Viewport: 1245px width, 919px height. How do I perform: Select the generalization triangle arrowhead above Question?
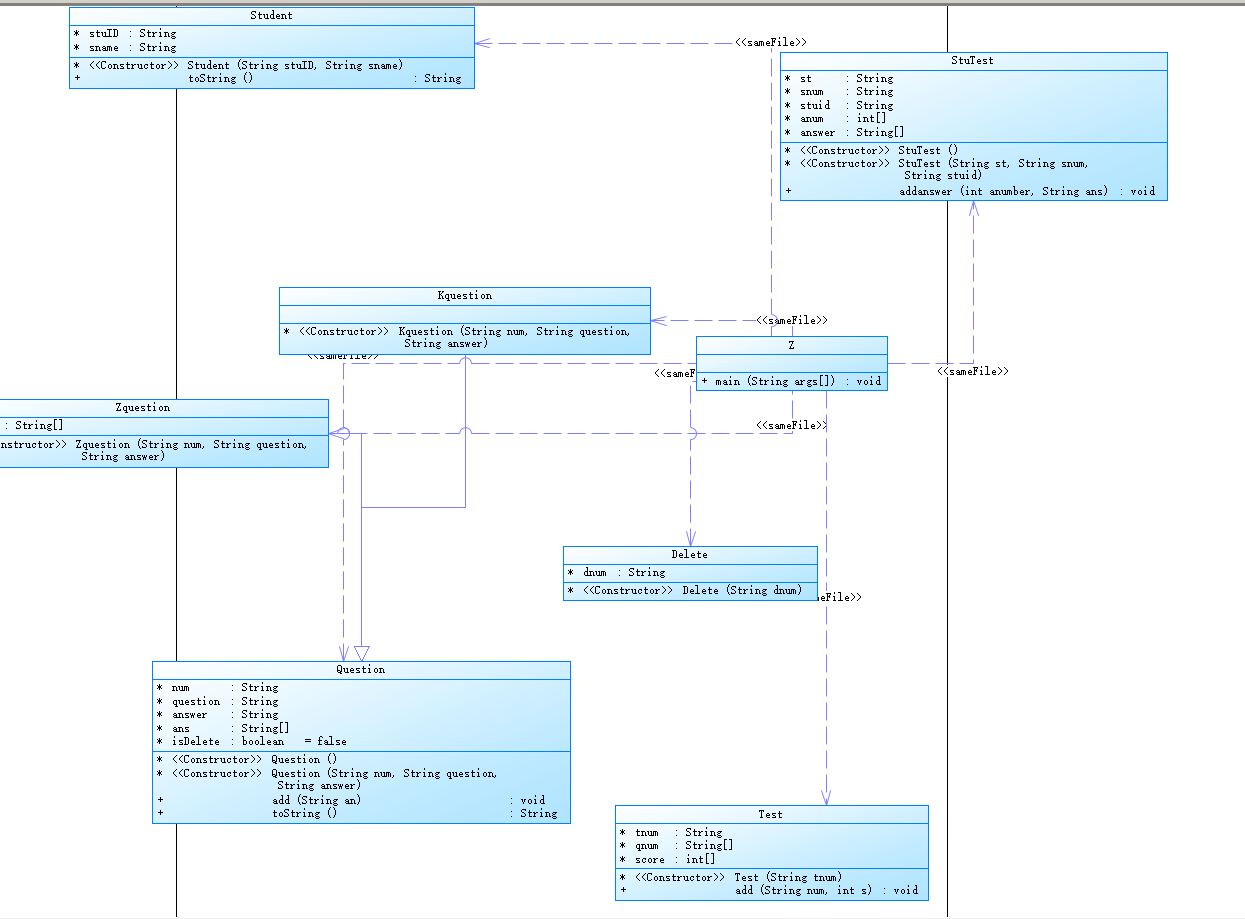pos(362,653)
